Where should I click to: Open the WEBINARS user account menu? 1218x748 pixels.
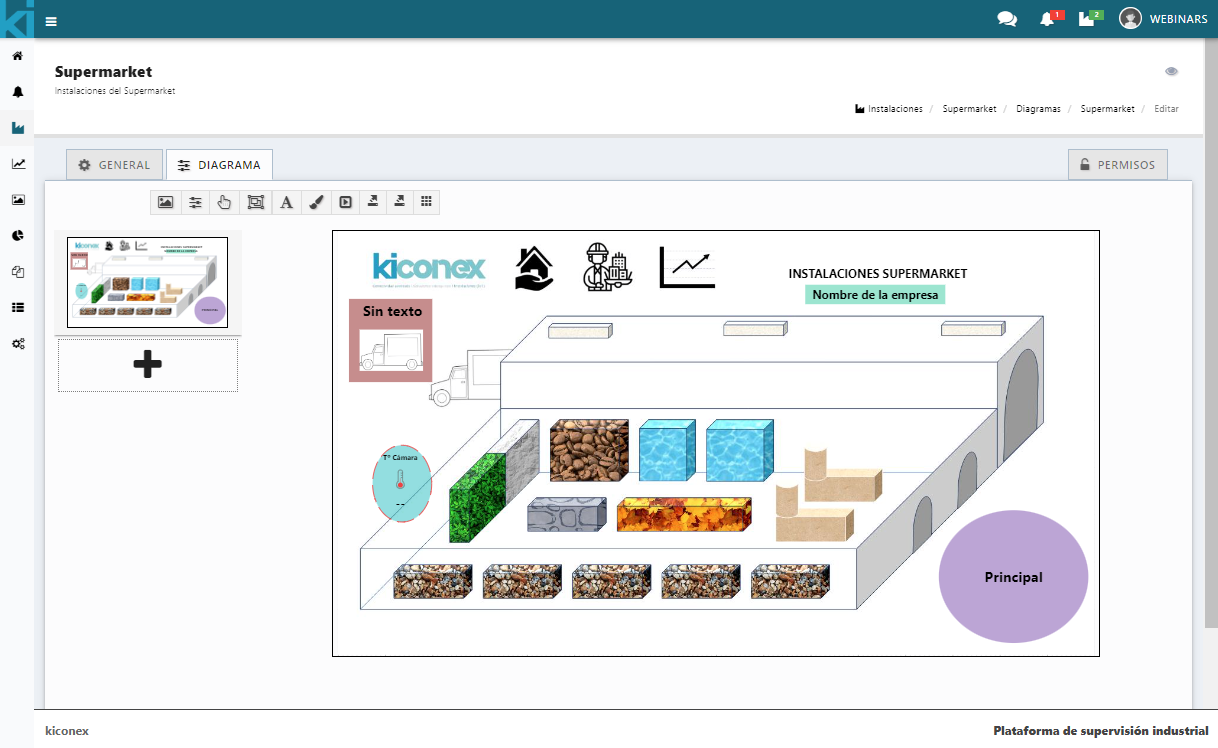click(1163, 19)
